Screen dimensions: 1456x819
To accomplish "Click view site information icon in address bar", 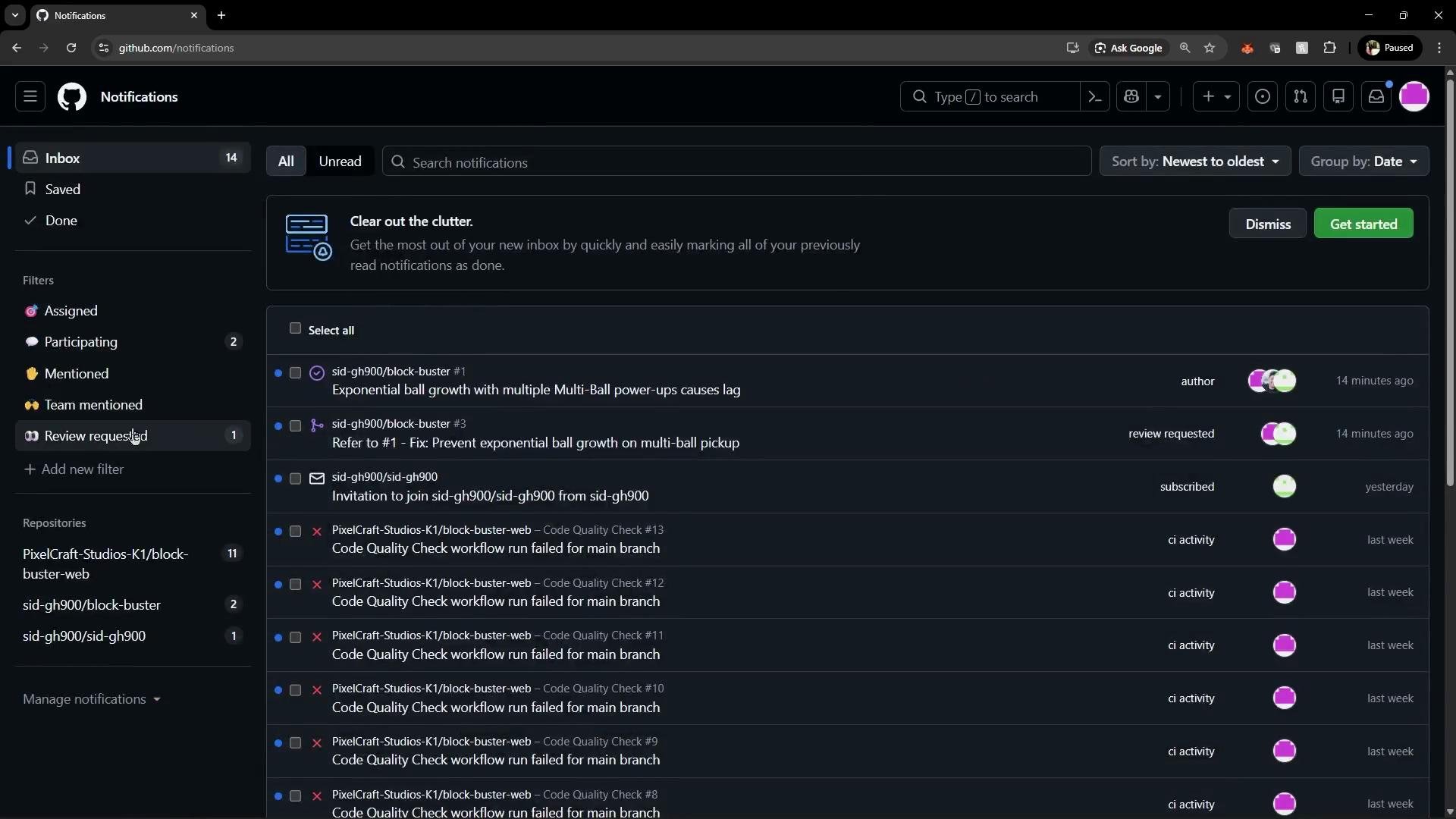I will 104,48.
